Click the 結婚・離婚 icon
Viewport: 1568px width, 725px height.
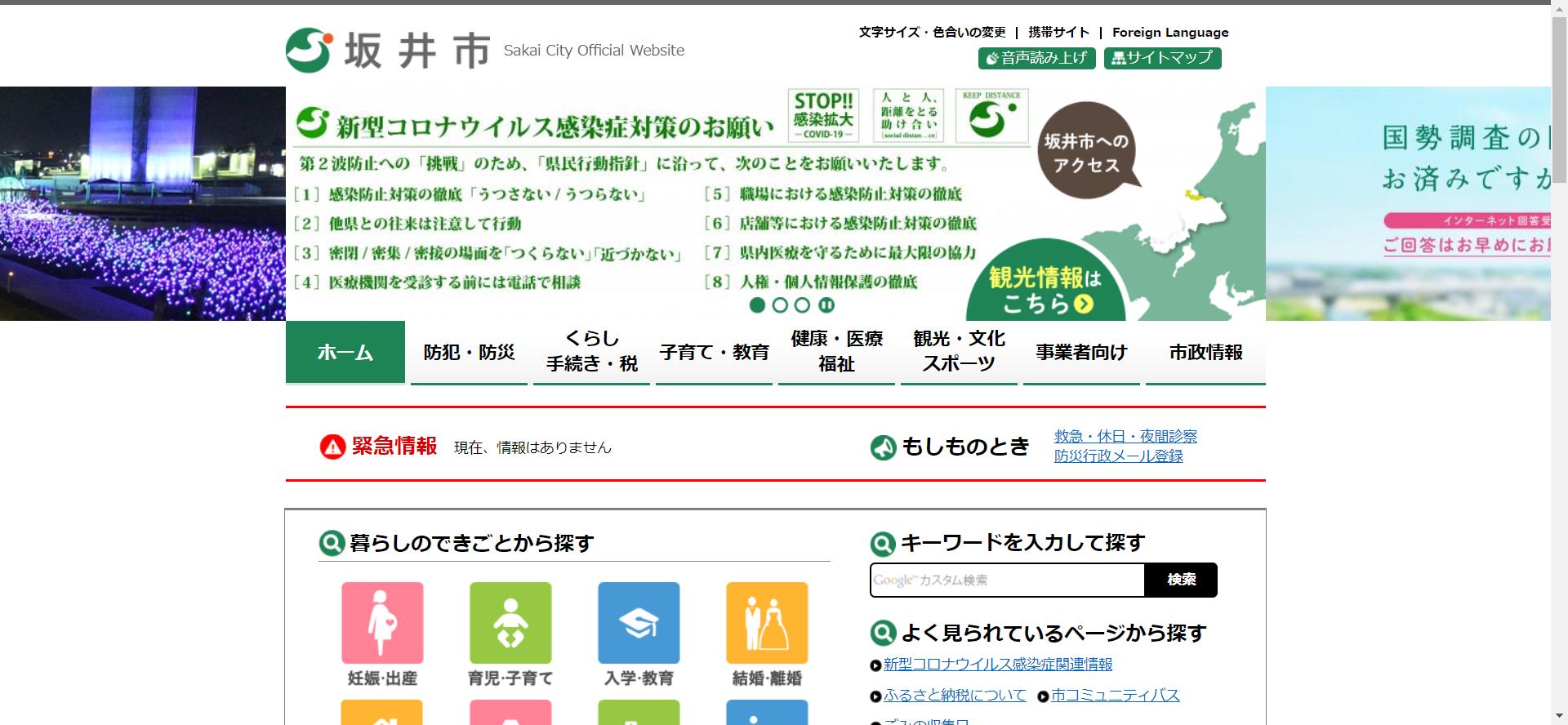(767, 623)
